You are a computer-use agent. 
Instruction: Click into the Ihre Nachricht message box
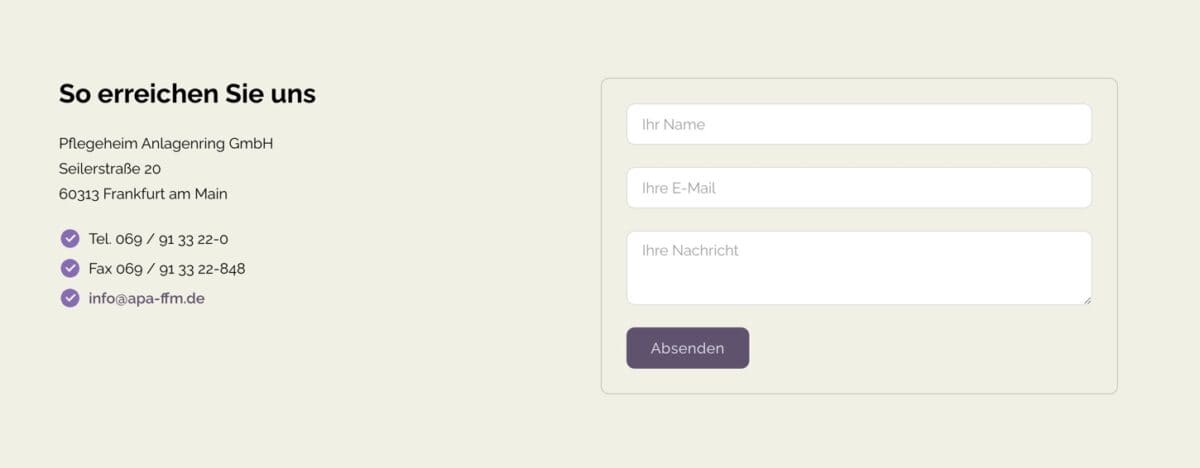pos(859,268)
